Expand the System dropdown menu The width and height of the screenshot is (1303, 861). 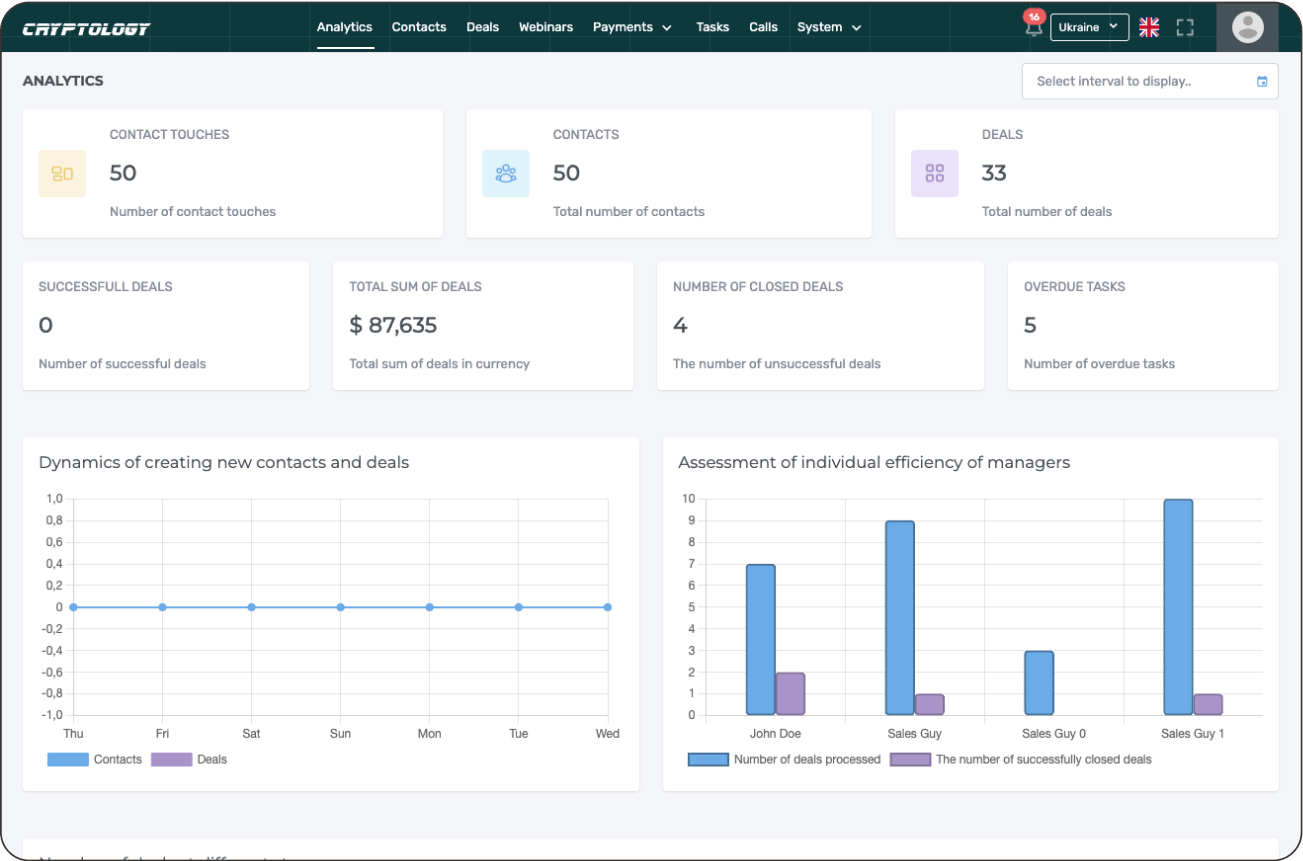pyautogui.click(x=829, y=27)
